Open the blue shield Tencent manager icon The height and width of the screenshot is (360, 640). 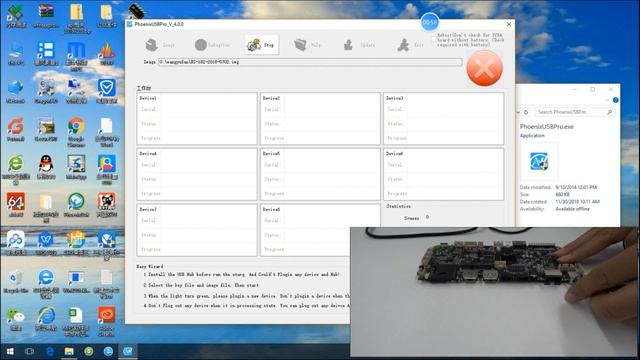pyautogui.click(x=107, y=91)
